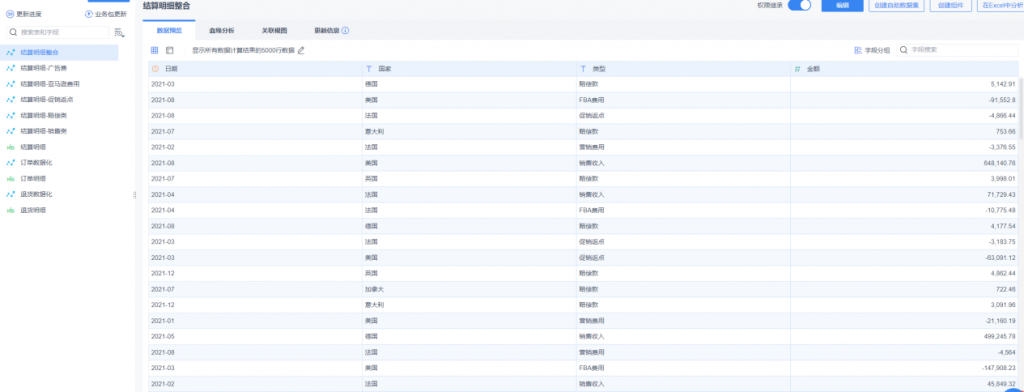The width and height of the screenshot is (1024, 392).
Task: Open the 血缘分析 tab
Action: click(222, 31)
